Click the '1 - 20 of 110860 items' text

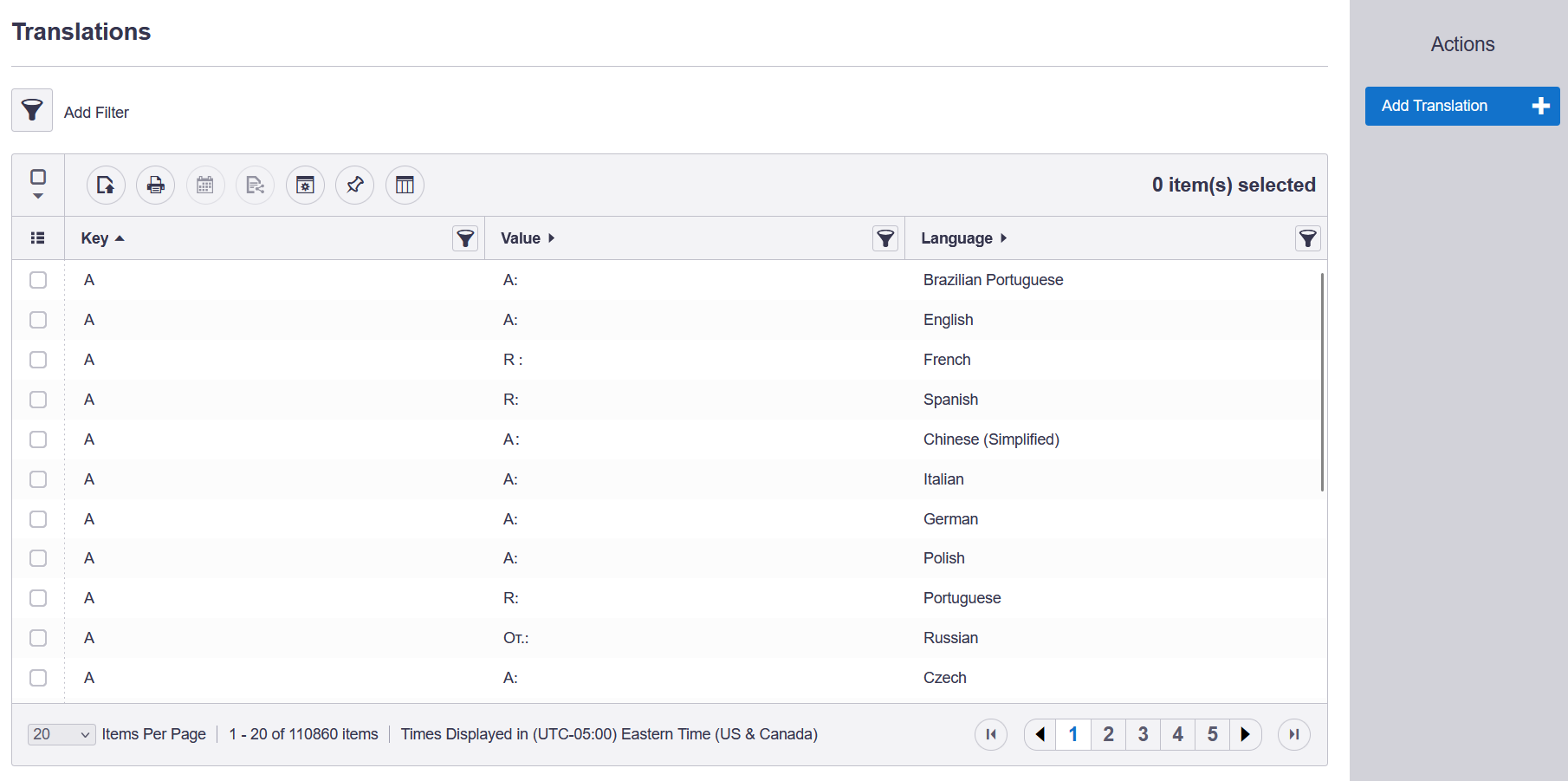[x=303, y=734]
